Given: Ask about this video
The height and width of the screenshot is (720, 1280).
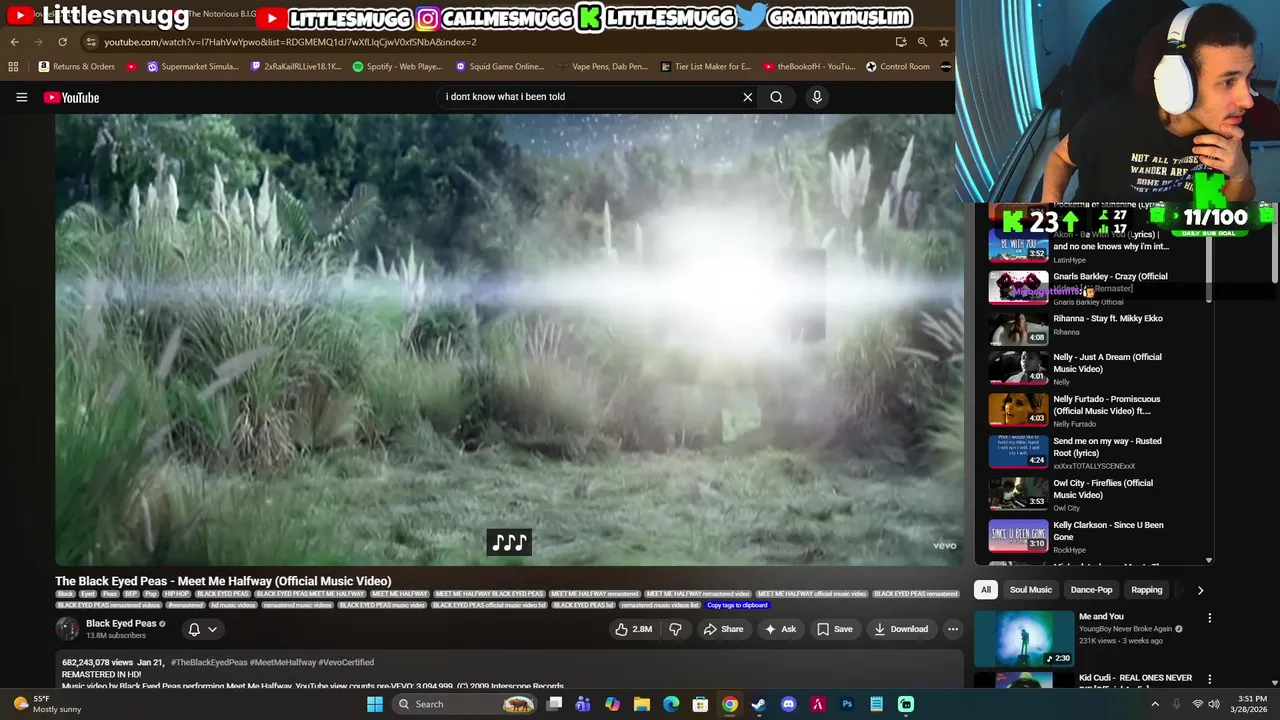Looking at the screenshot, I should [x=780, y=629].
